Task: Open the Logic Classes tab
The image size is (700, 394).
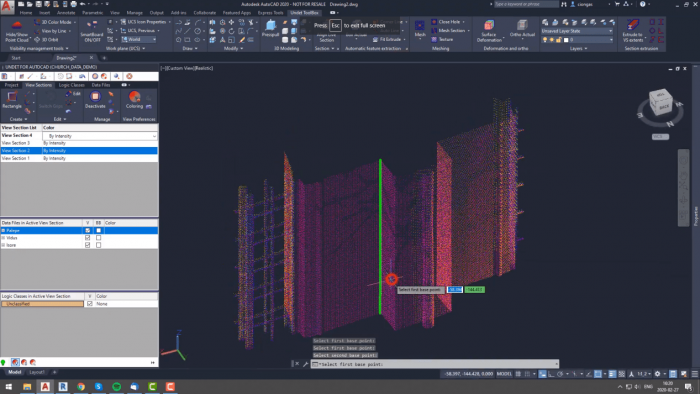Action: (71, 85)
